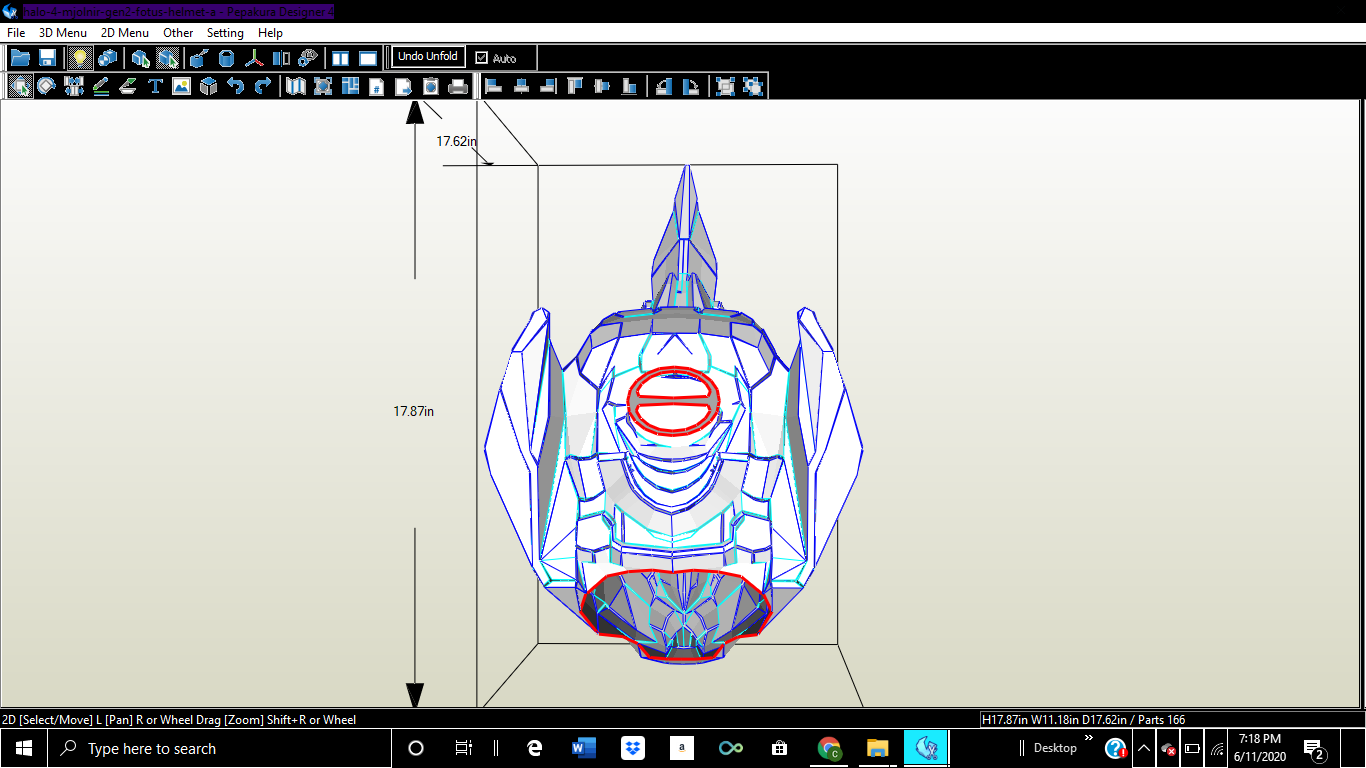Select the Edge Color eraser tool
1366x768 pixels.
coord(128,86)
